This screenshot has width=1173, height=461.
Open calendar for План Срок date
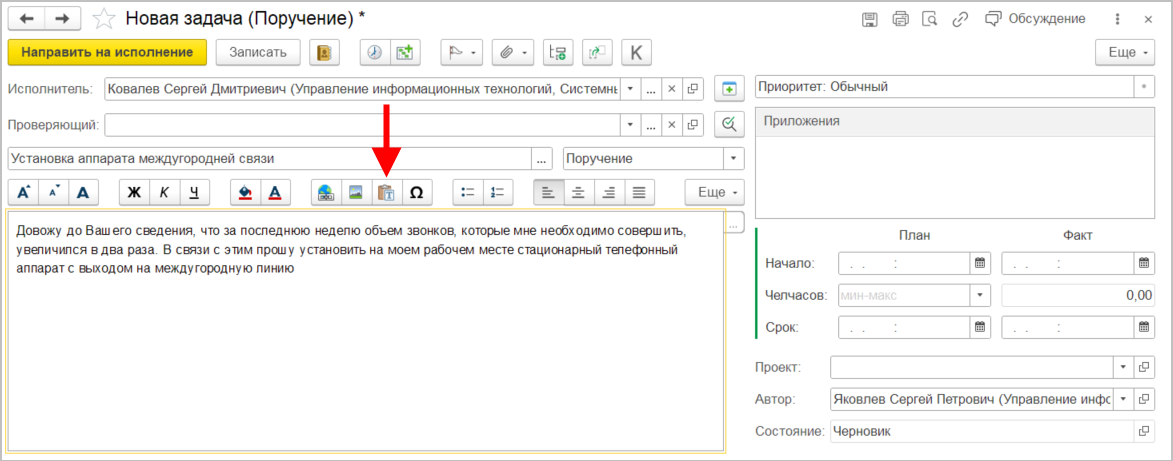(x=980, y=327)
